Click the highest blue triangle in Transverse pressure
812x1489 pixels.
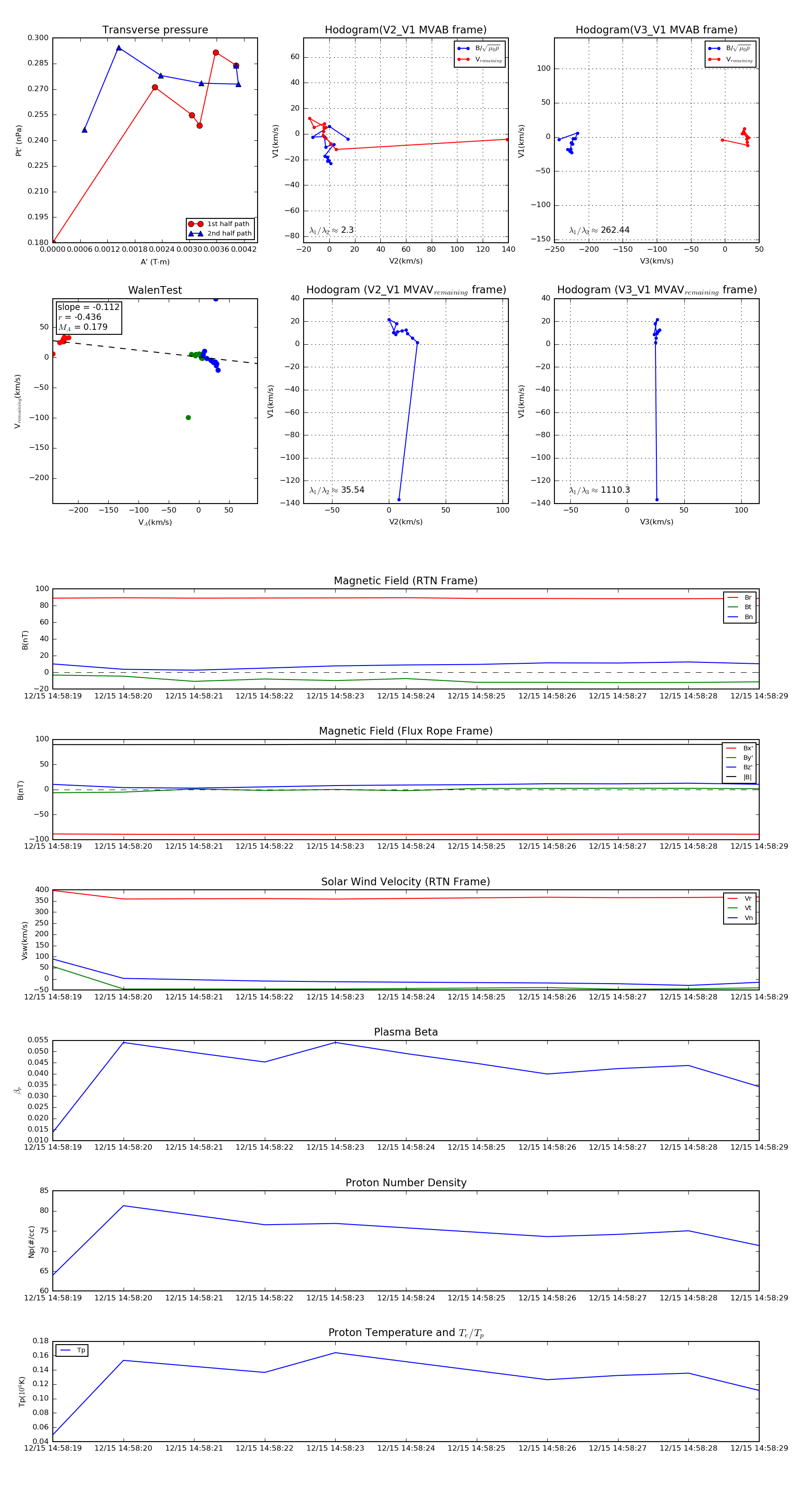[x=119, y=48]
